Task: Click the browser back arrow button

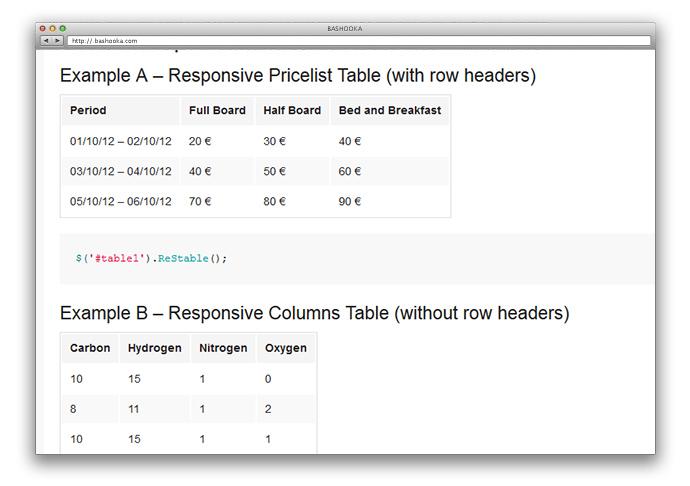Action: pyautogui.click(x=45, y=41)
